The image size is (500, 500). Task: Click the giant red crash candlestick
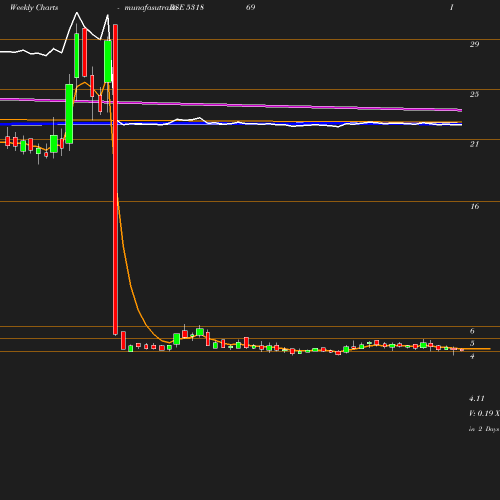[x=115, y=179]
